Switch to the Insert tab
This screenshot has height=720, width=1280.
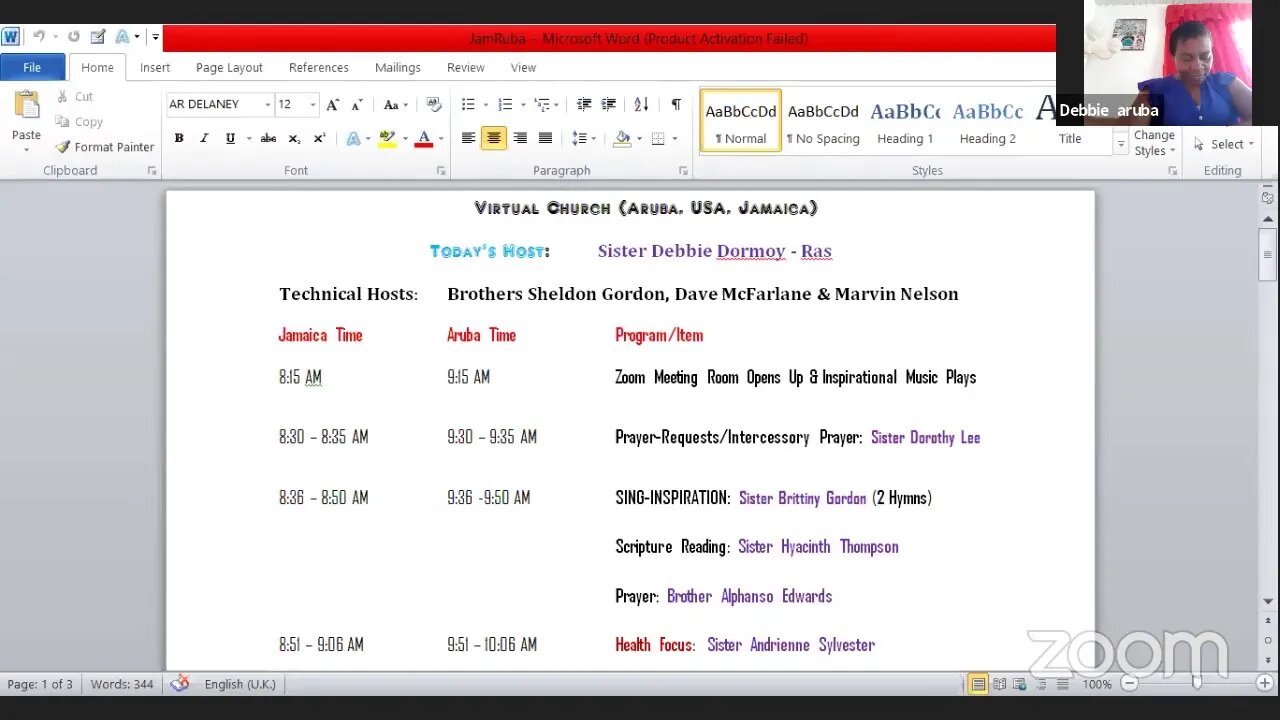tap(155, 67)
